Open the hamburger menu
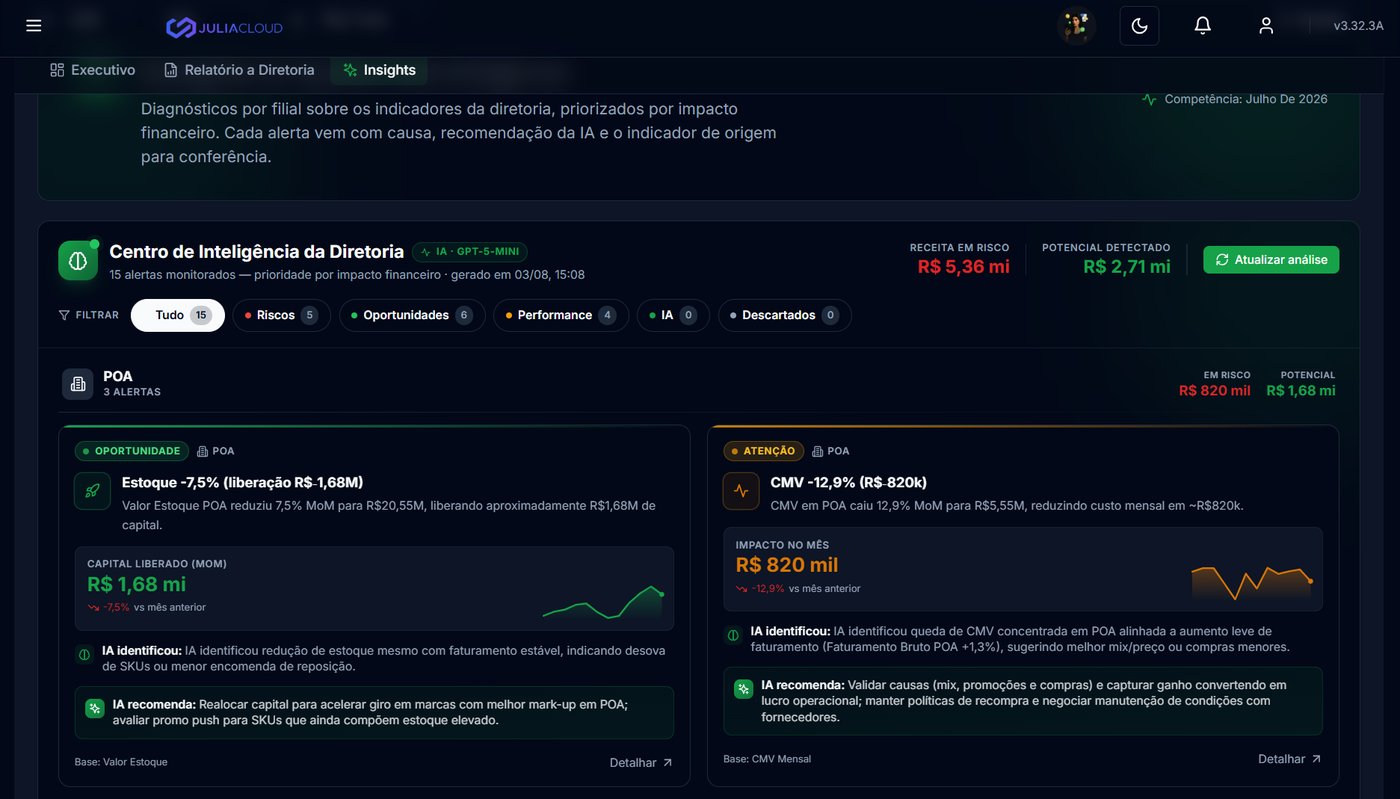The image size is (1400, 799). (34, 26)
